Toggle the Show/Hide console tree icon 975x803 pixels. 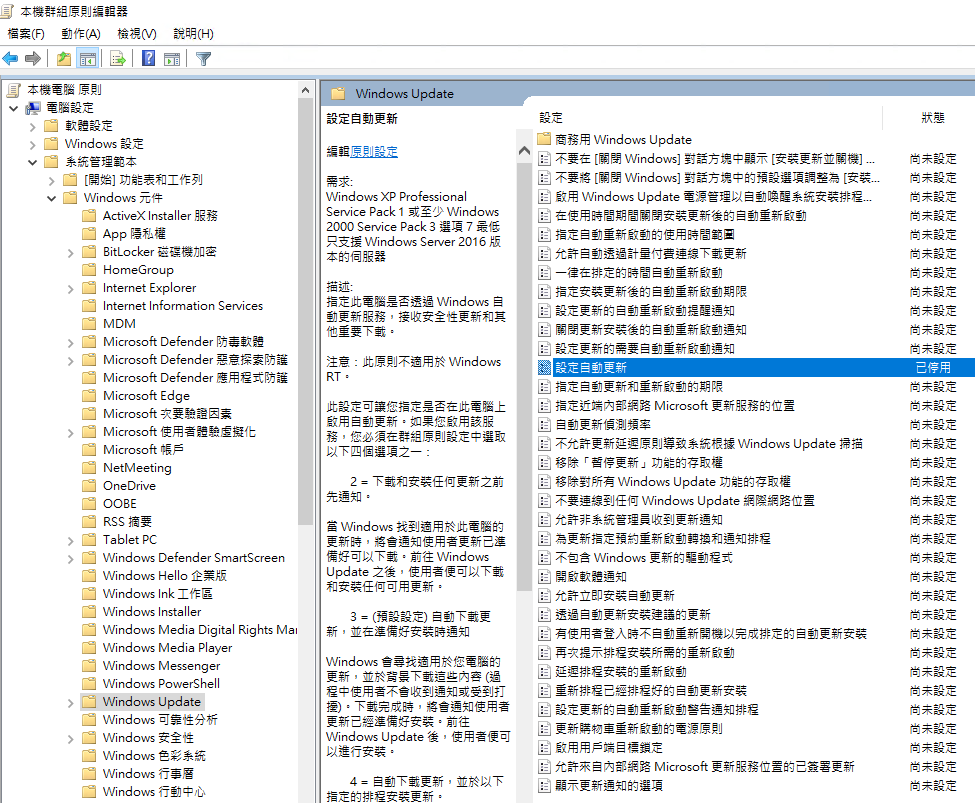pyautogui.click(x=88, y=58)
